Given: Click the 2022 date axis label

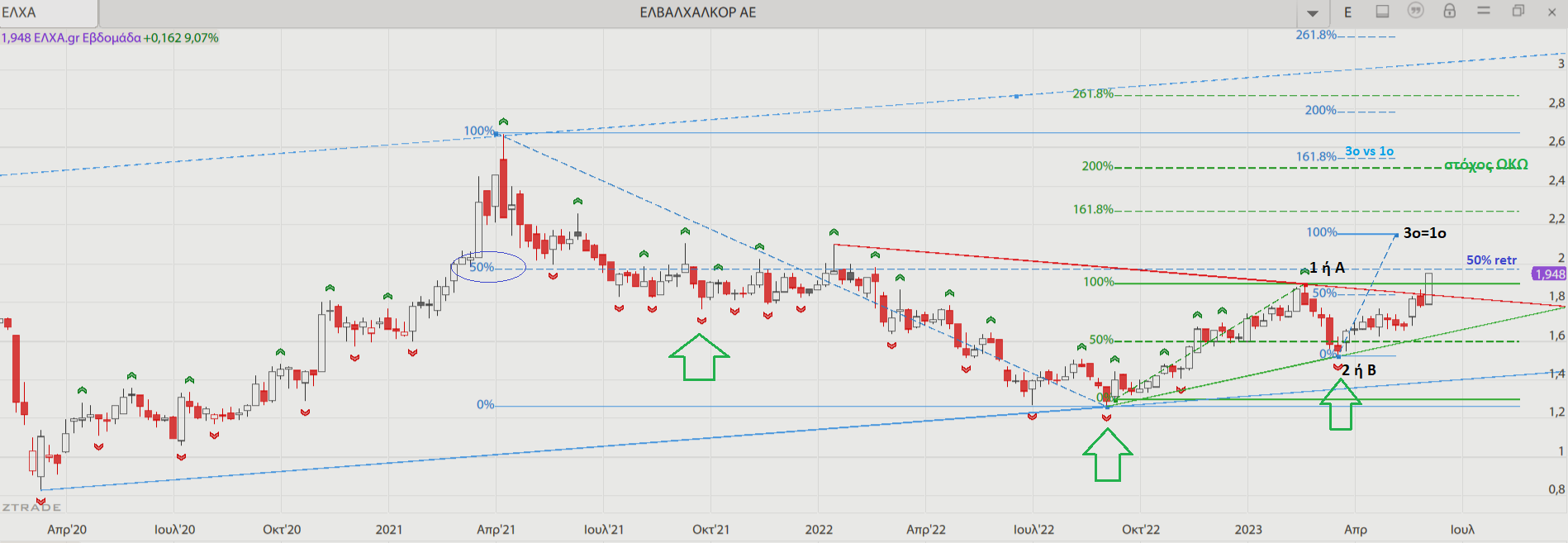Looking at the screenshot, I should coord(819,529).
